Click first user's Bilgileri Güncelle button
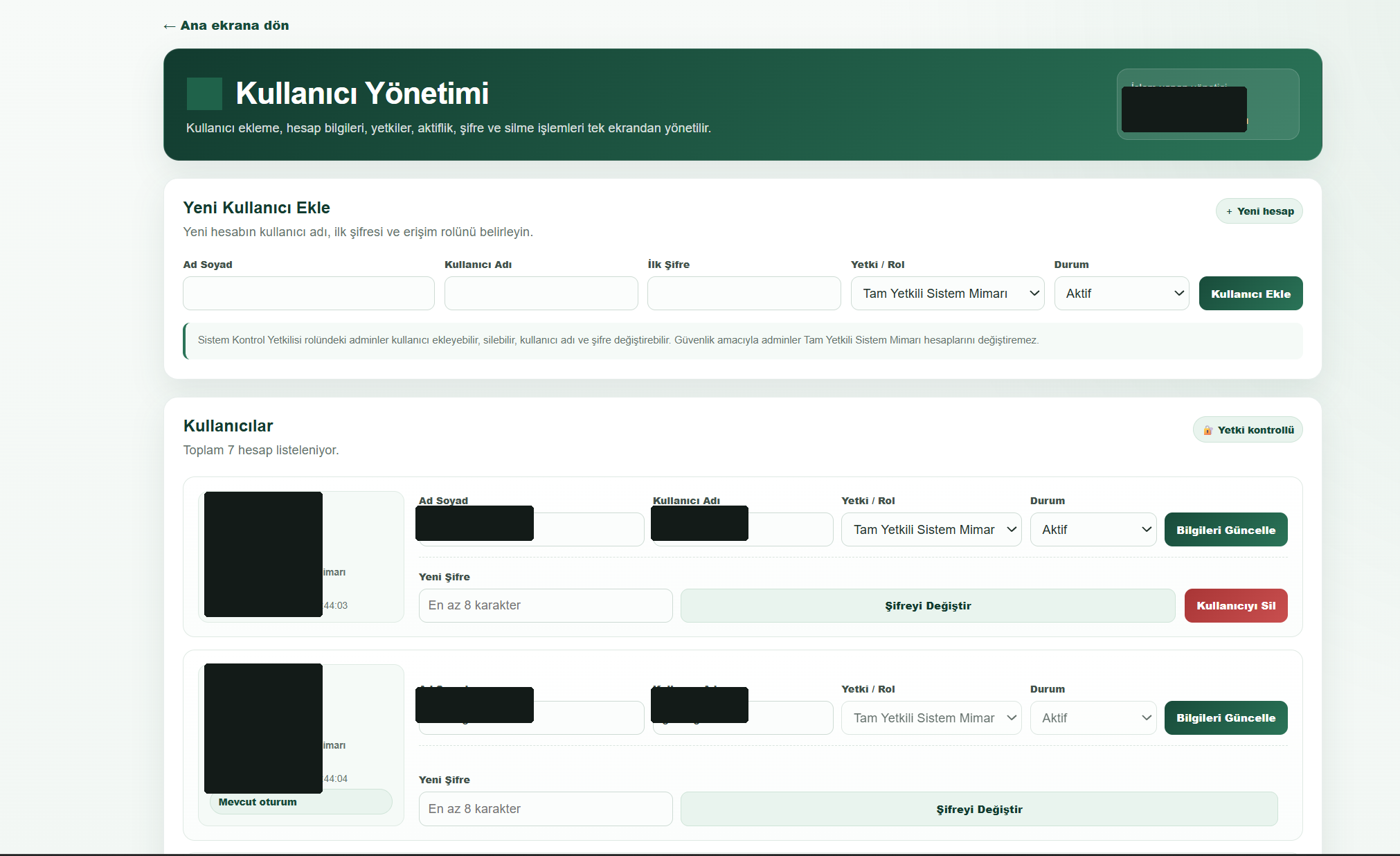This screenshot has width=1400, height=856. pos(1226,530)
